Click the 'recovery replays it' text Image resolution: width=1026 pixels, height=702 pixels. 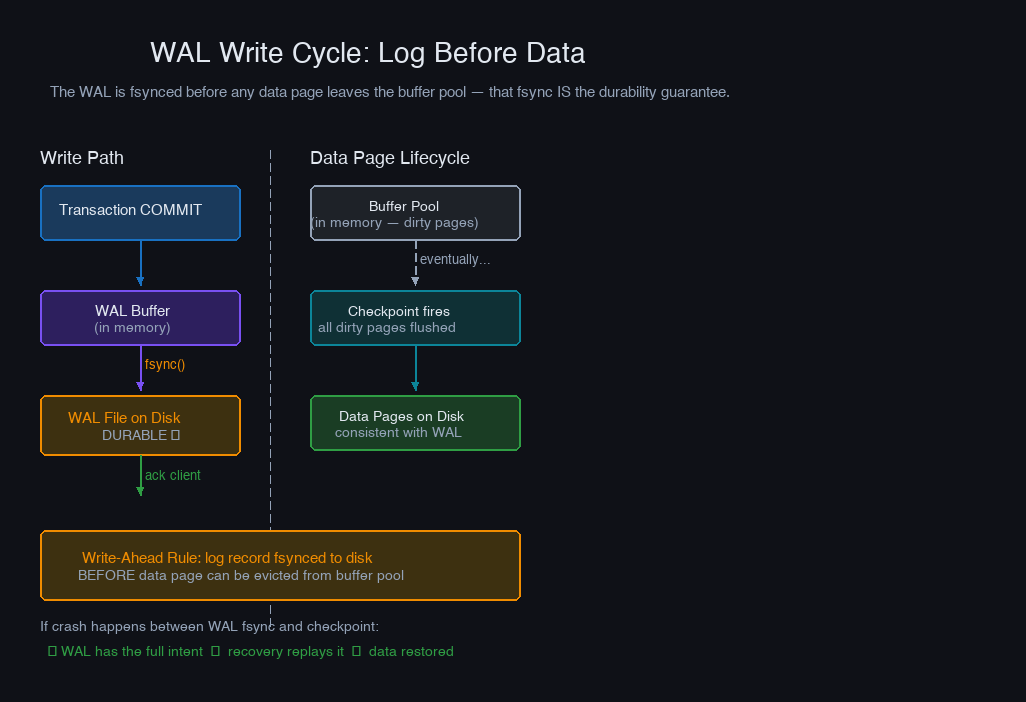click(x=285, y=652)
